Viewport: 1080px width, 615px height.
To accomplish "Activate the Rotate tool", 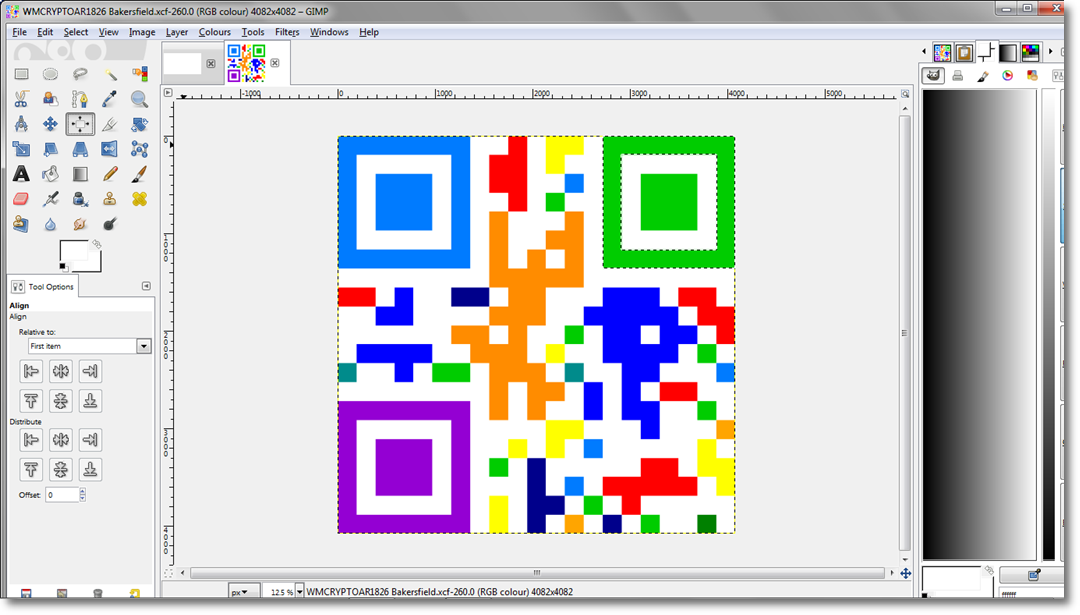I will [x=139, y=124].
